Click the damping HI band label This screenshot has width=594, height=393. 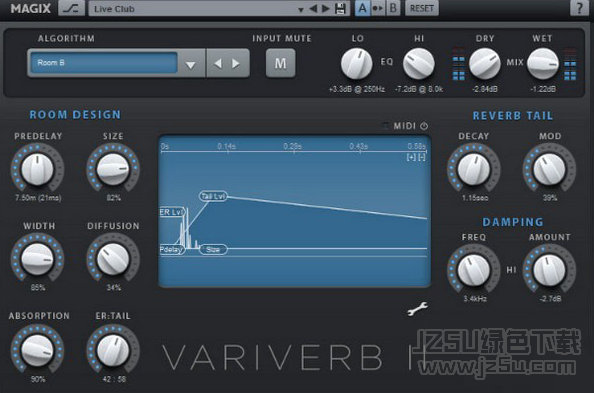(511, 270)
